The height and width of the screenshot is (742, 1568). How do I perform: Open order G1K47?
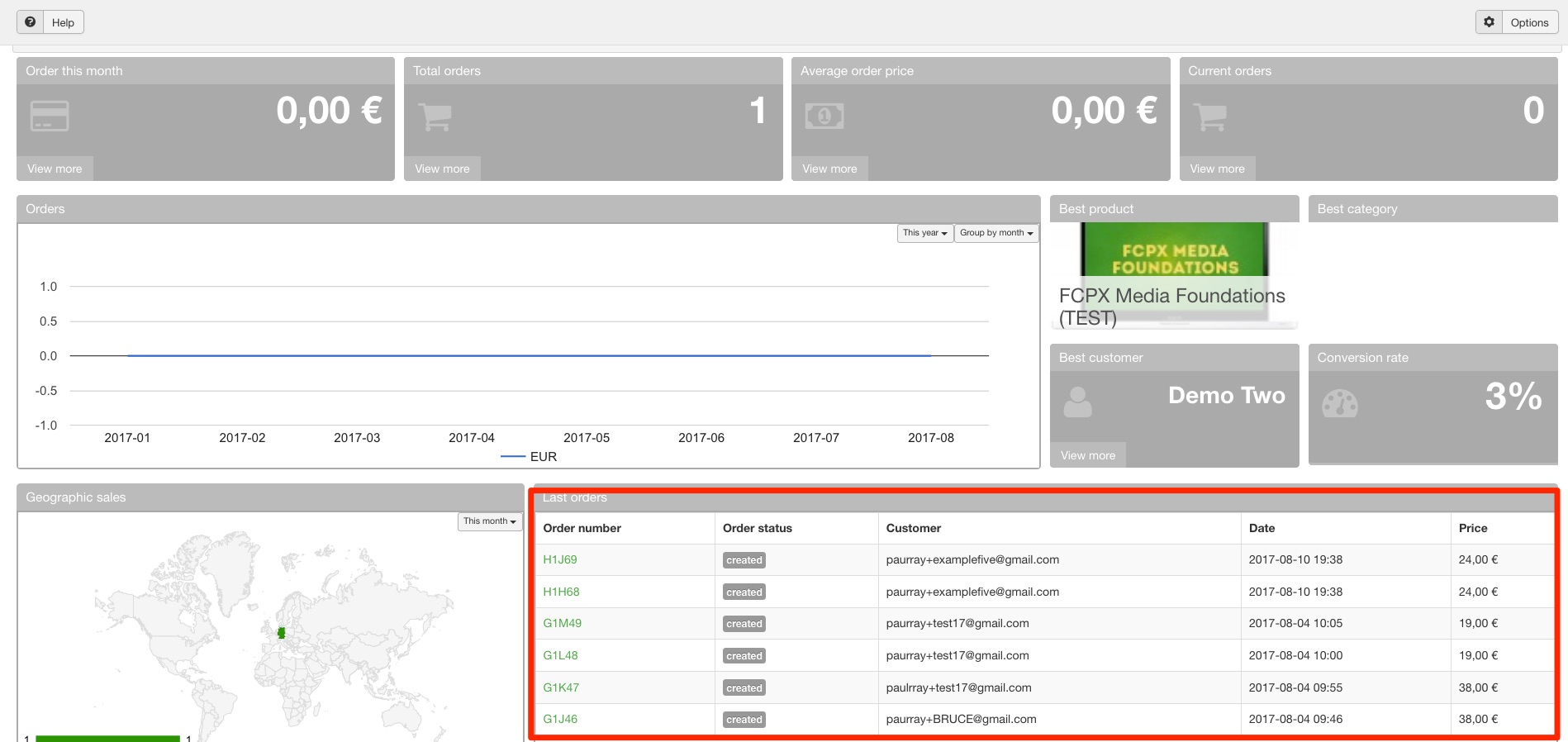[561, 687]
